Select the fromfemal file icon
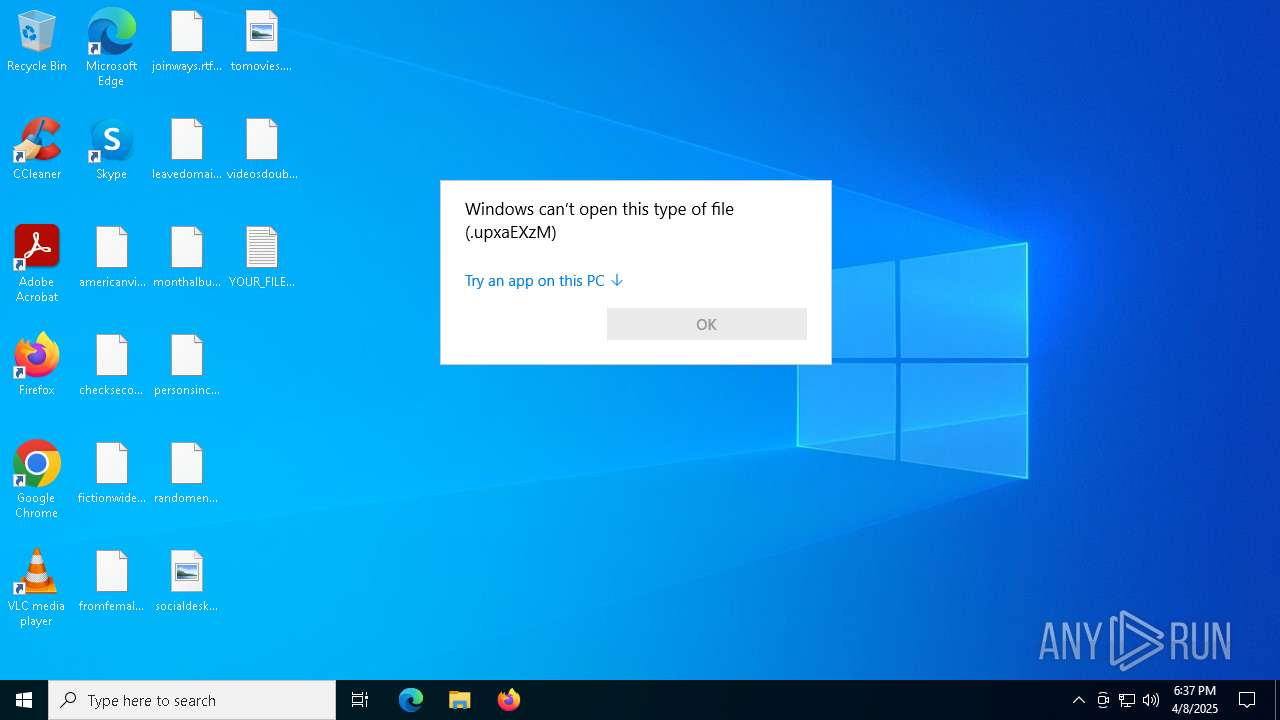 pyautogui.click(x=111, y=582)
